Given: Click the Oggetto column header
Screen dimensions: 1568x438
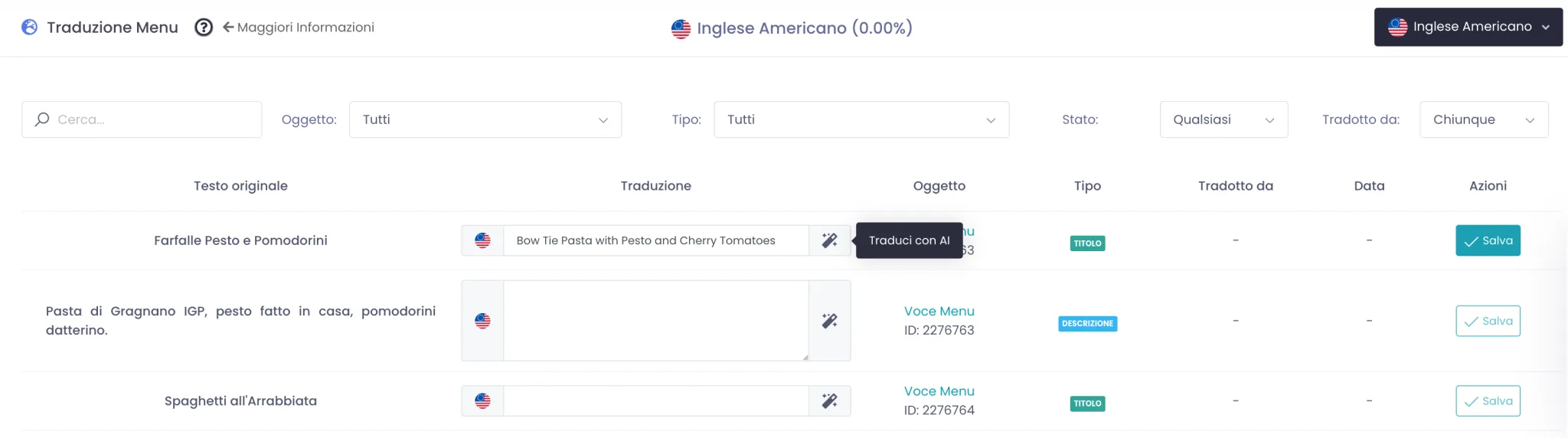Looking at the screenshot, I should pyautogui.click(x=939, y=186).
